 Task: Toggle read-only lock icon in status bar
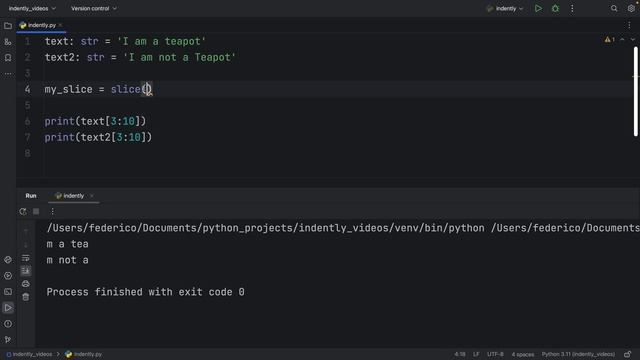627,354
